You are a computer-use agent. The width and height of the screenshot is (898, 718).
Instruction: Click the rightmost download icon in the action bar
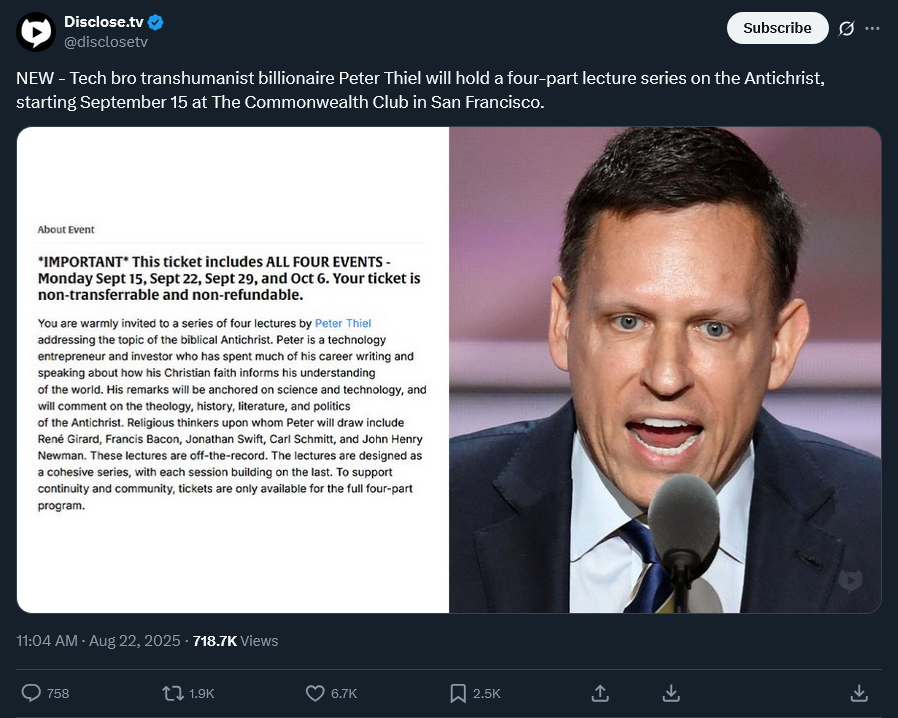[x=858, y=693]
